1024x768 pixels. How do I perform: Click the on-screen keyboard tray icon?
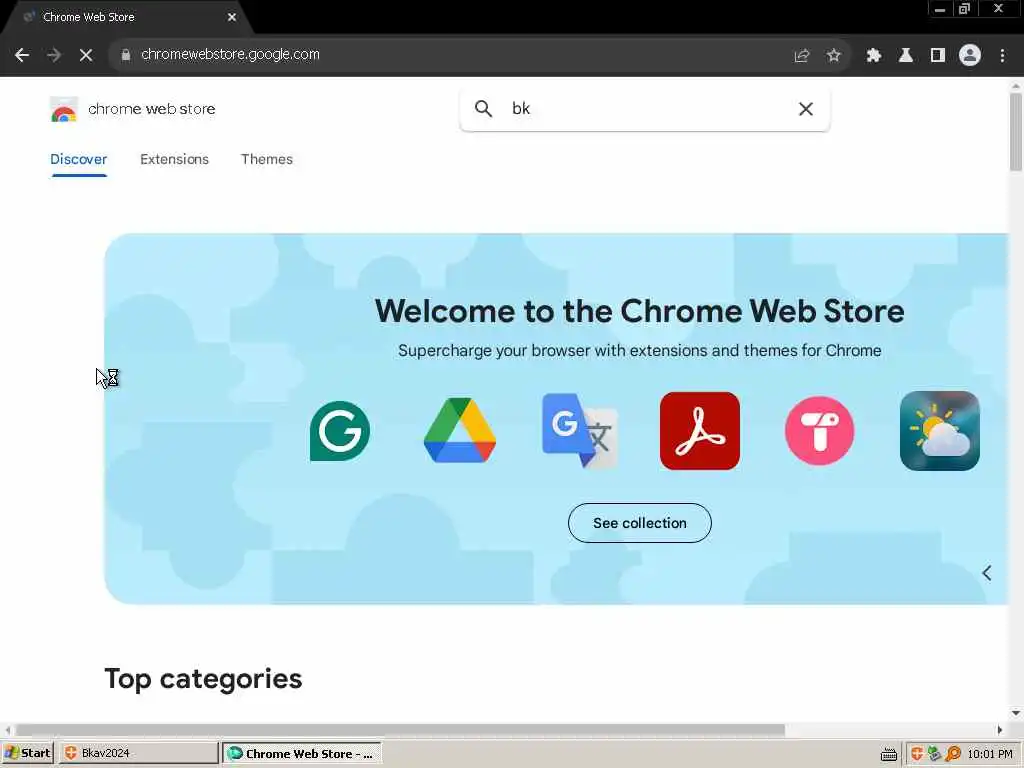point(888,754)
